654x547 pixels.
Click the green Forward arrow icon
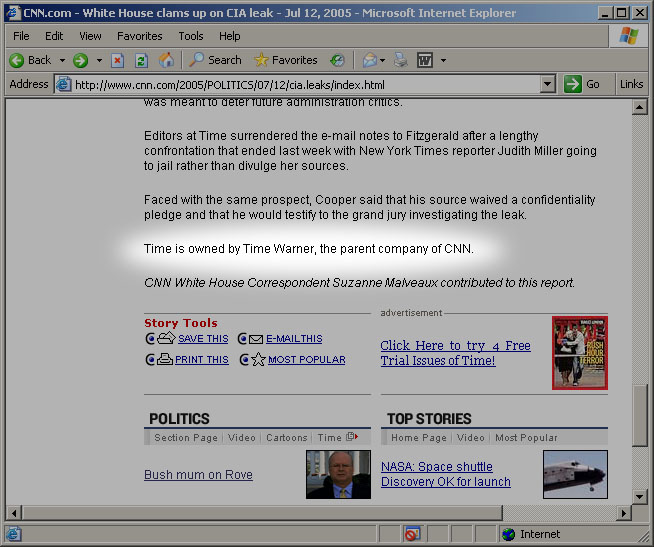pos(80,60)
